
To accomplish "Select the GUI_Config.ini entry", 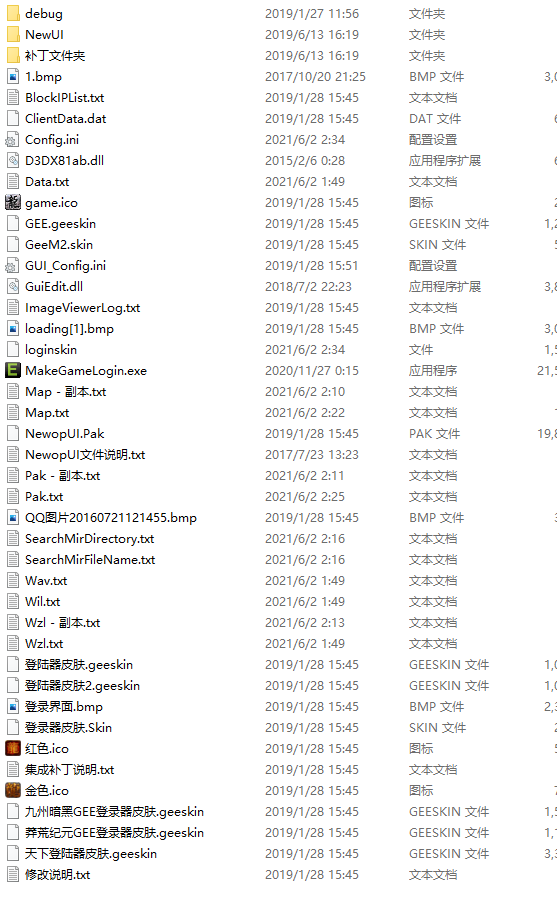I will click(65, 265).
